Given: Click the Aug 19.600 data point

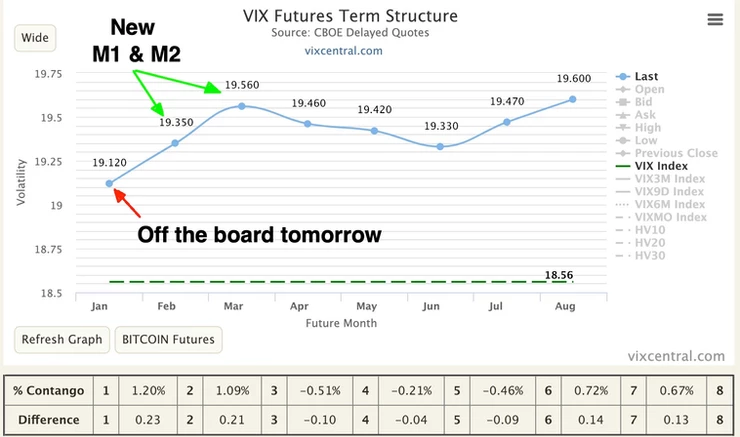Looking at the screenshot, I should pyautogui.click(x=572, y=99).
